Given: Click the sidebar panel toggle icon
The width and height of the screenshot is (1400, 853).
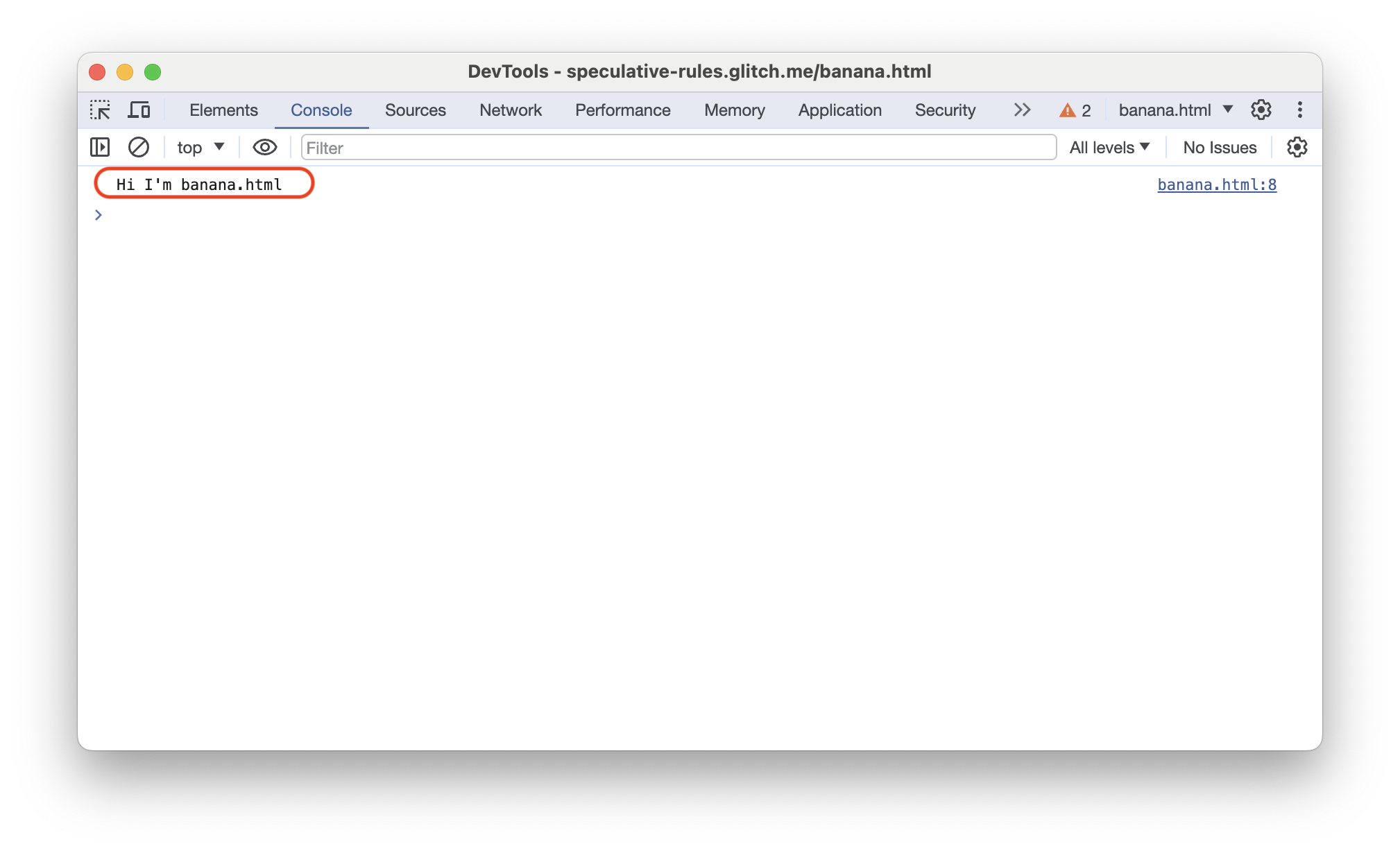Looking at the screenshot, I should click(x=100, y=148).
